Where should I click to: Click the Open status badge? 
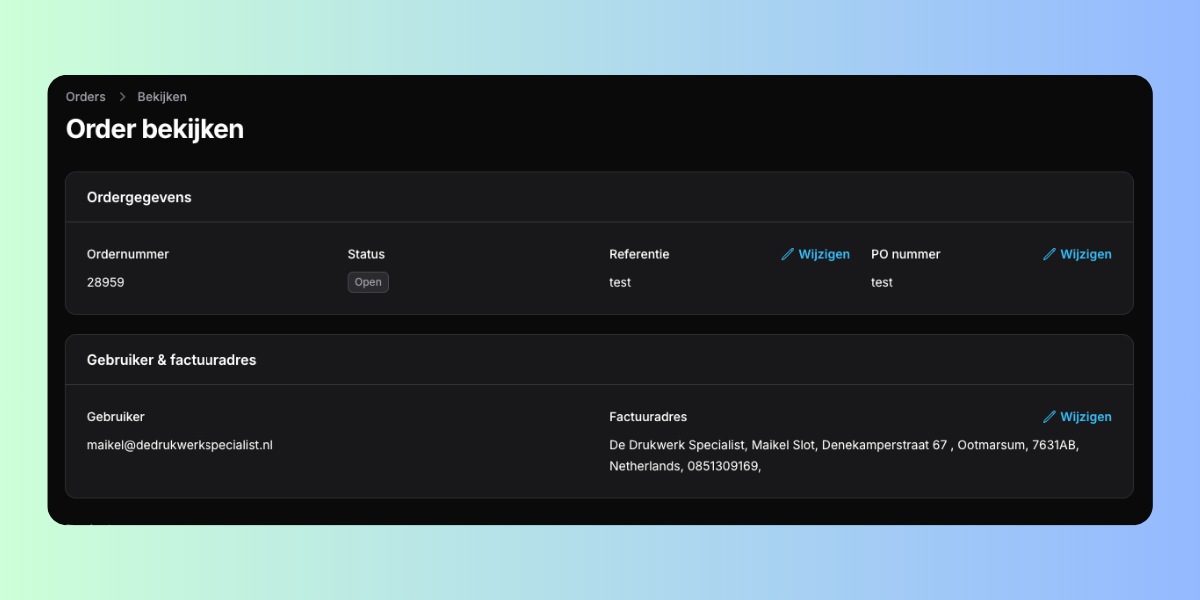[368, 282]
